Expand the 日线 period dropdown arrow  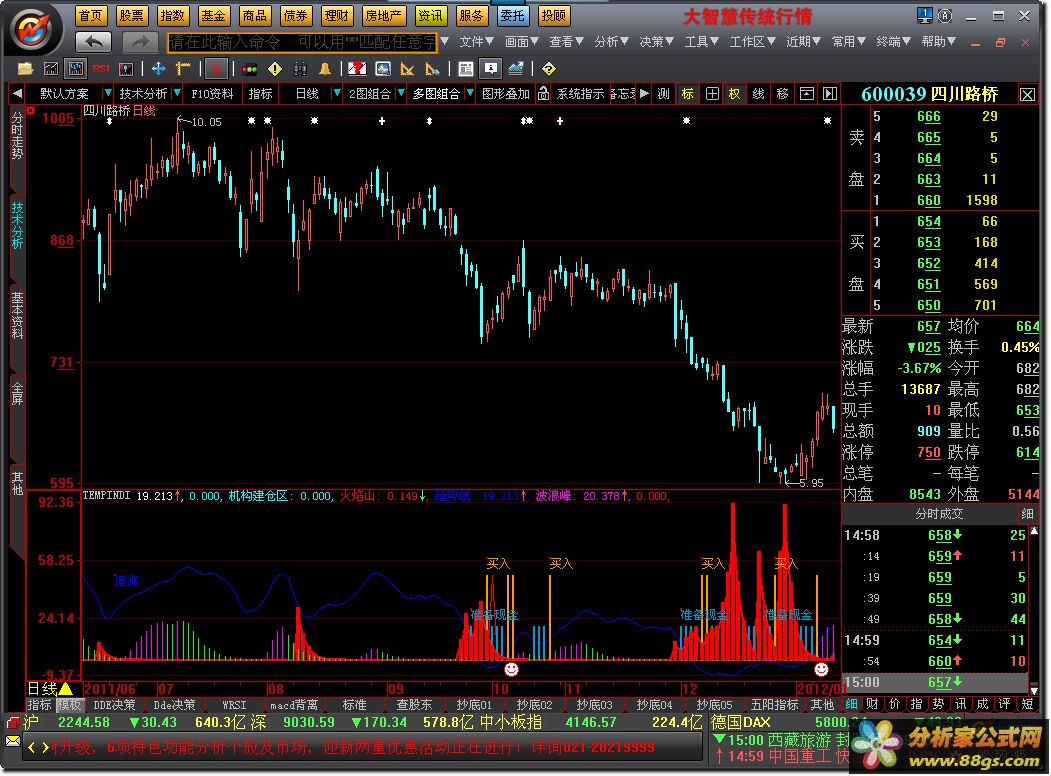point(336,93)
